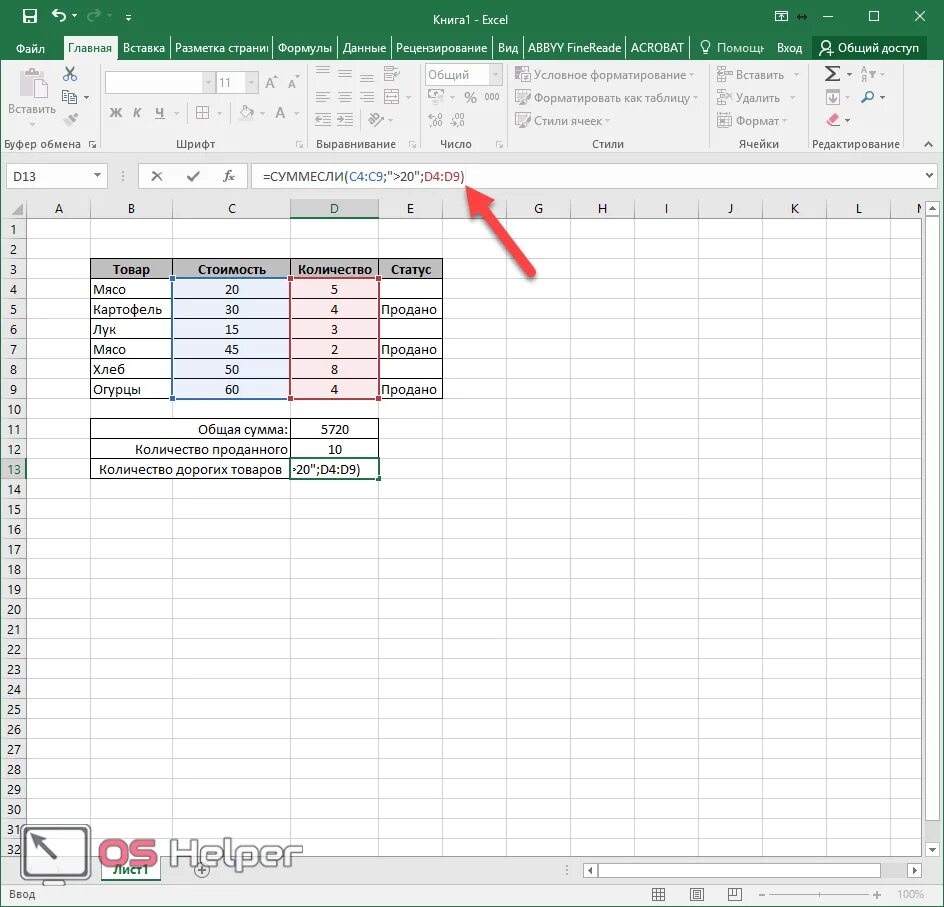Expand the formula bar with arrow
Viewport: 944px width, 907px height.
pos(930,176)
